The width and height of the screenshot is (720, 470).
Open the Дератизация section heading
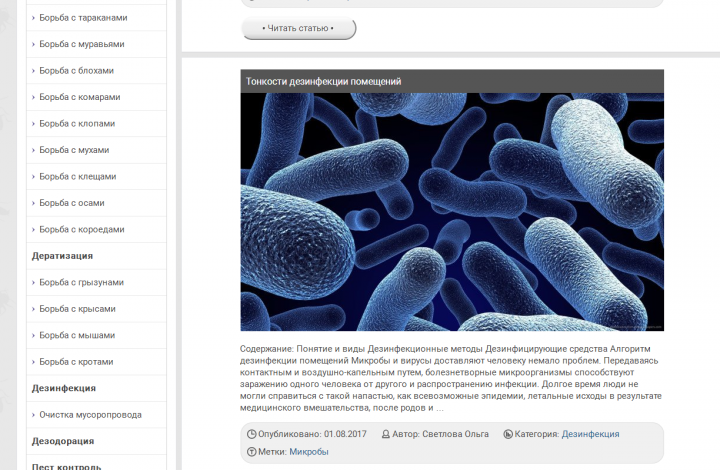[x=62, y=256]
